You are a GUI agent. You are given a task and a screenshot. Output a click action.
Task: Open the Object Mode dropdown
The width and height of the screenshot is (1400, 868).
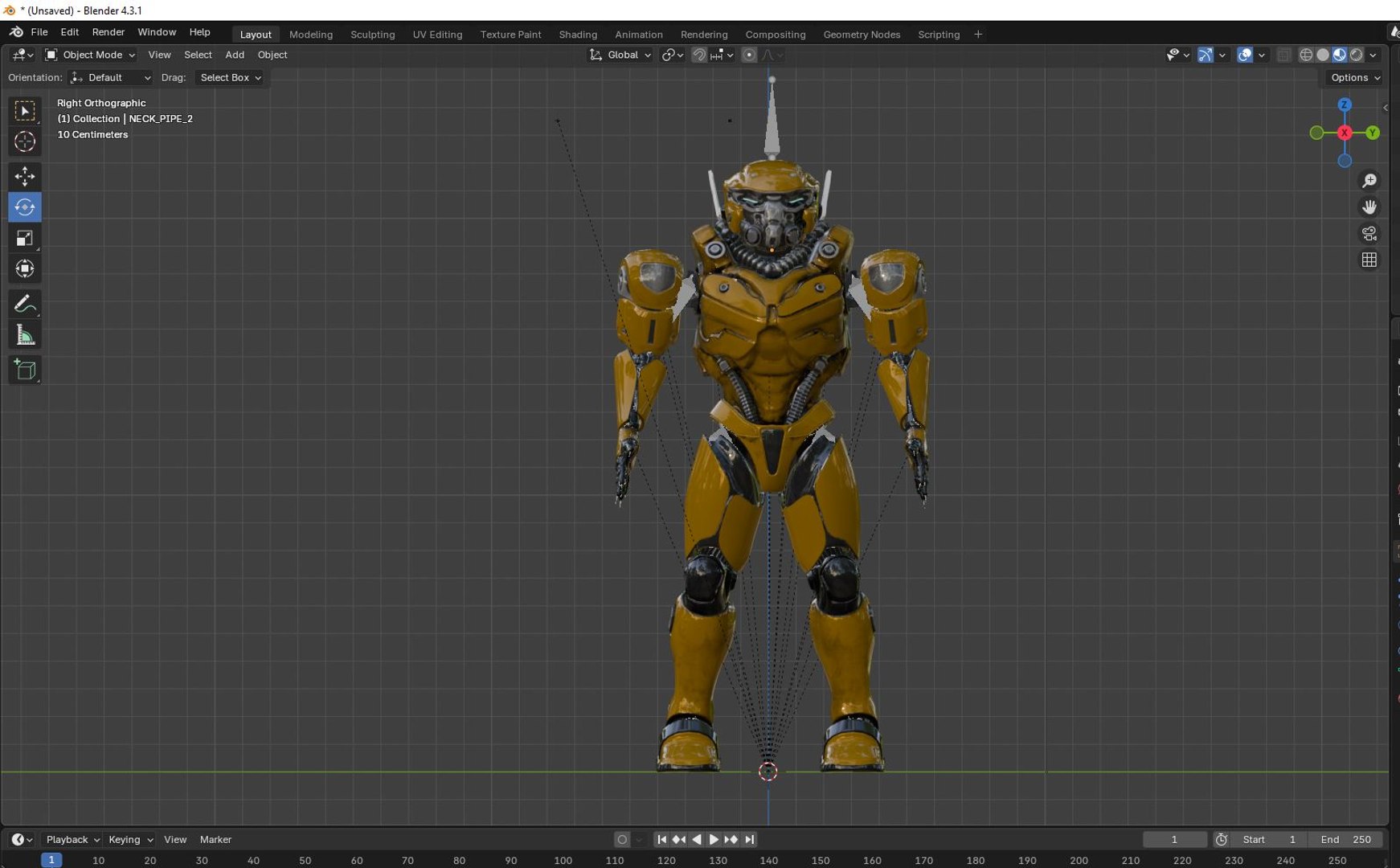pyautogui.click(x=90, y=55)
